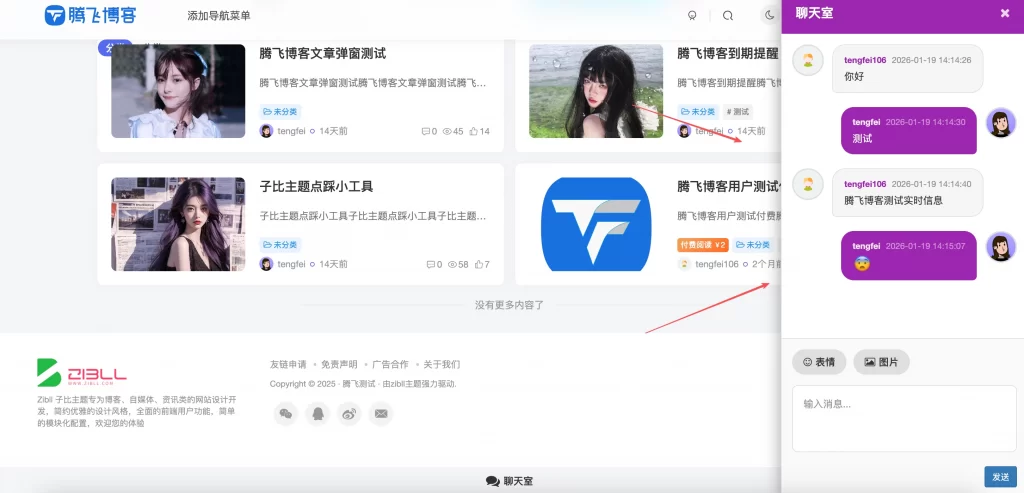Click tengfei avatar beside 测试 message

(x=1000, y=123)
